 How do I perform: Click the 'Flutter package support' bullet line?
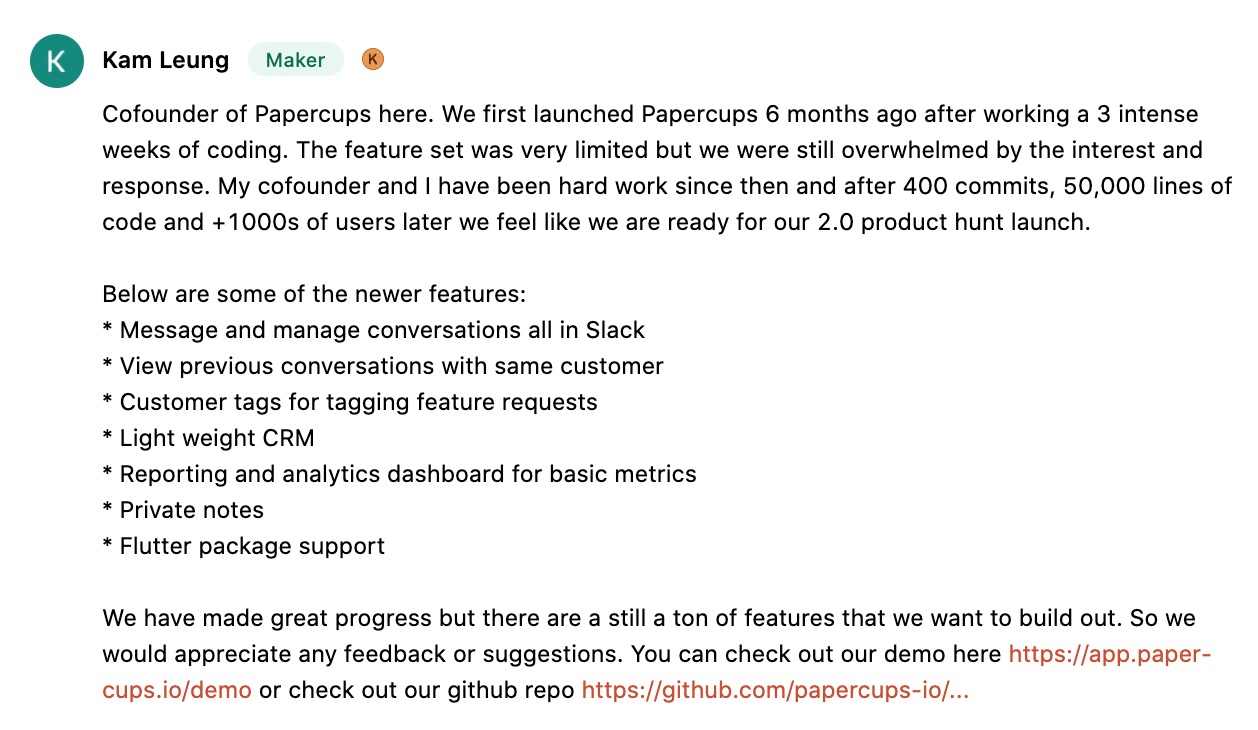(x=243, y=546)
